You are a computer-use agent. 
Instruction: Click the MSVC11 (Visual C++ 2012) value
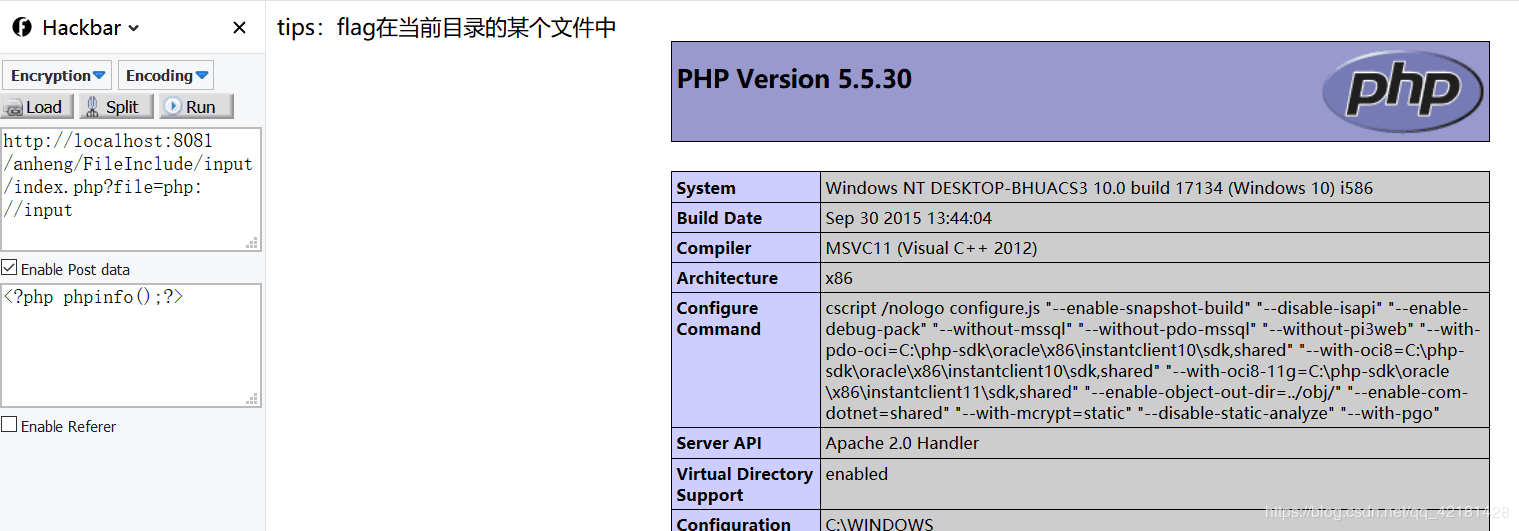(931, 248)
